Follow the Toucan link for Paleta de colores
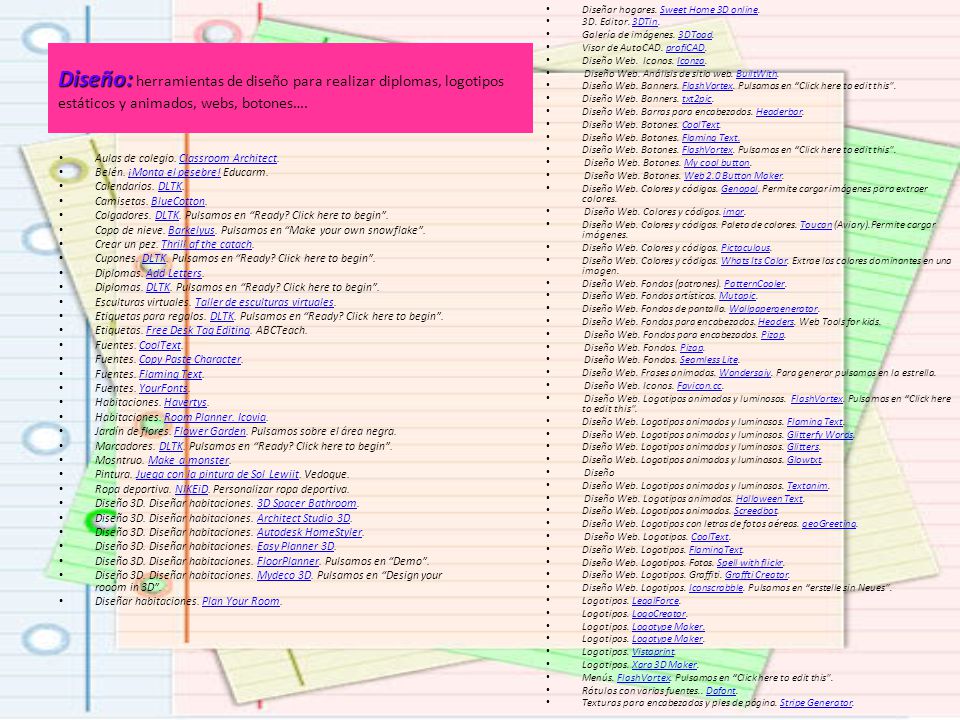This screenshot has height=720, width=960. click(x=816, y=225)
